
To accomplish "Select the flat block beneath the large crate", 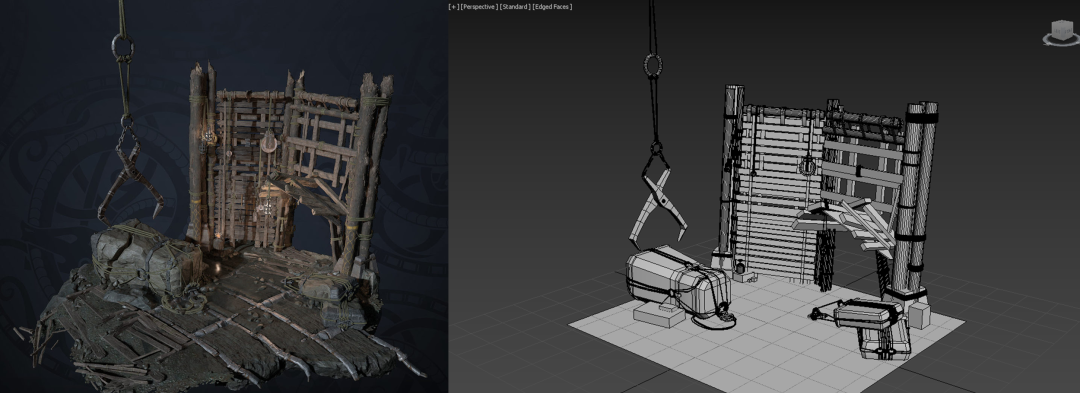I will point(658,316).
